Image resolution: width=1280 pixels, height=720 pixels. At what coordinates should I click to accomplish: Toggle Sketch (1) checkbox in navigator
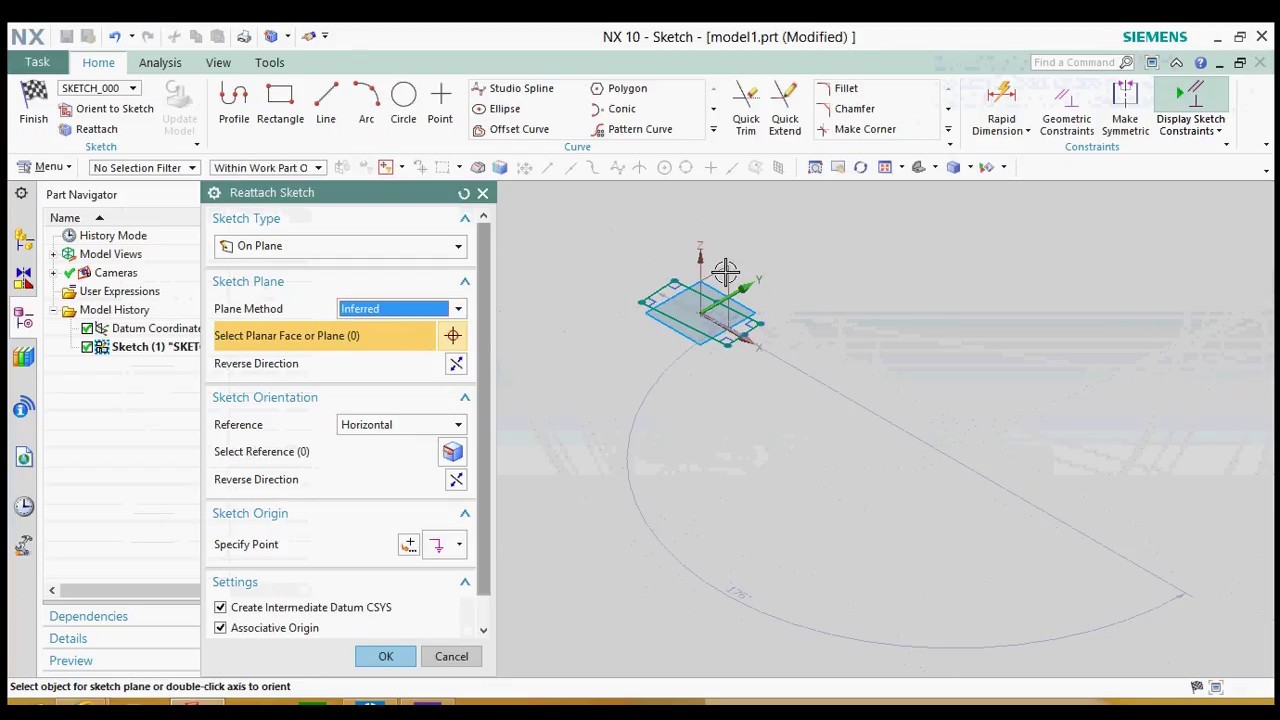[x=87, y=347]
